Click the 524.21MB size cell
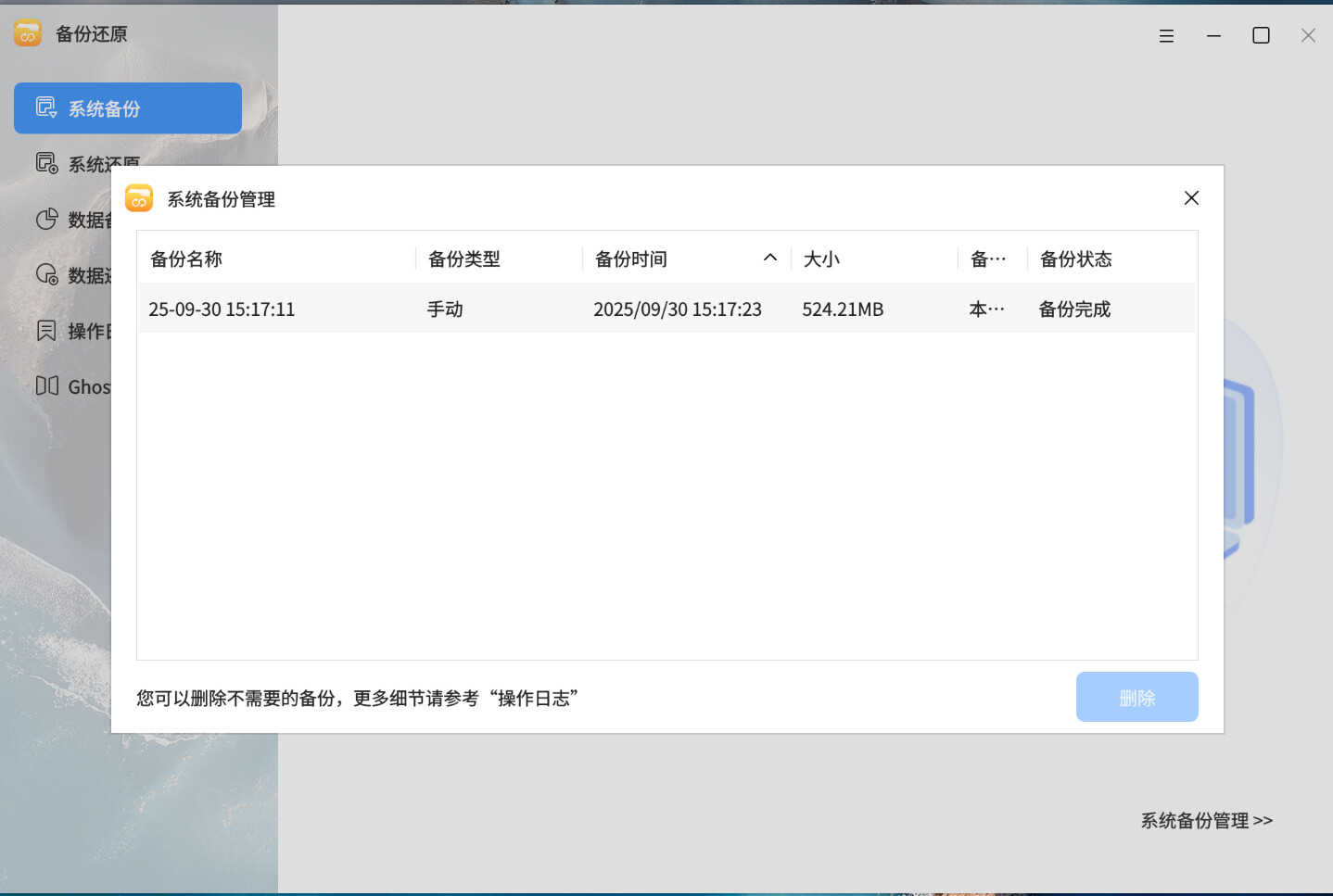 (x=843, y=309)
